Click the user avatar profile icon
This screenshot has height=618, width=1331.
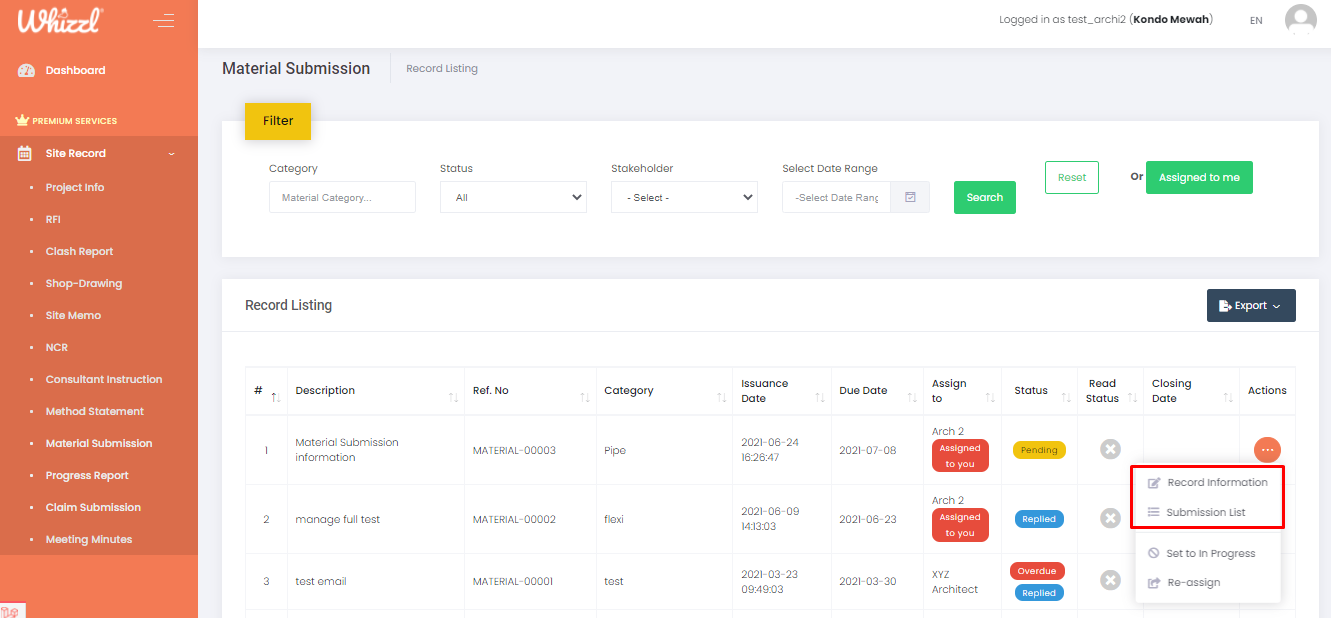1300,20
